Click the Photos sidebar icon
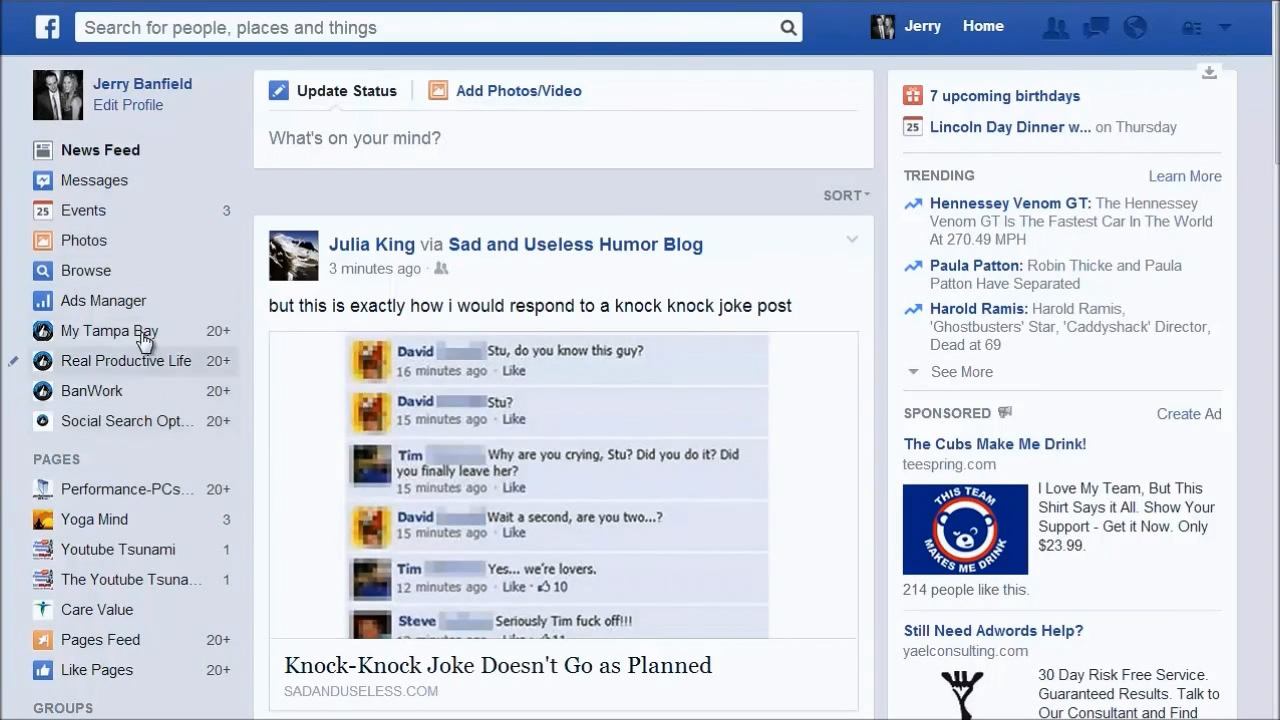Viewport: 1280px width, 720px height. pyautogui.click(x=42, y=240)
